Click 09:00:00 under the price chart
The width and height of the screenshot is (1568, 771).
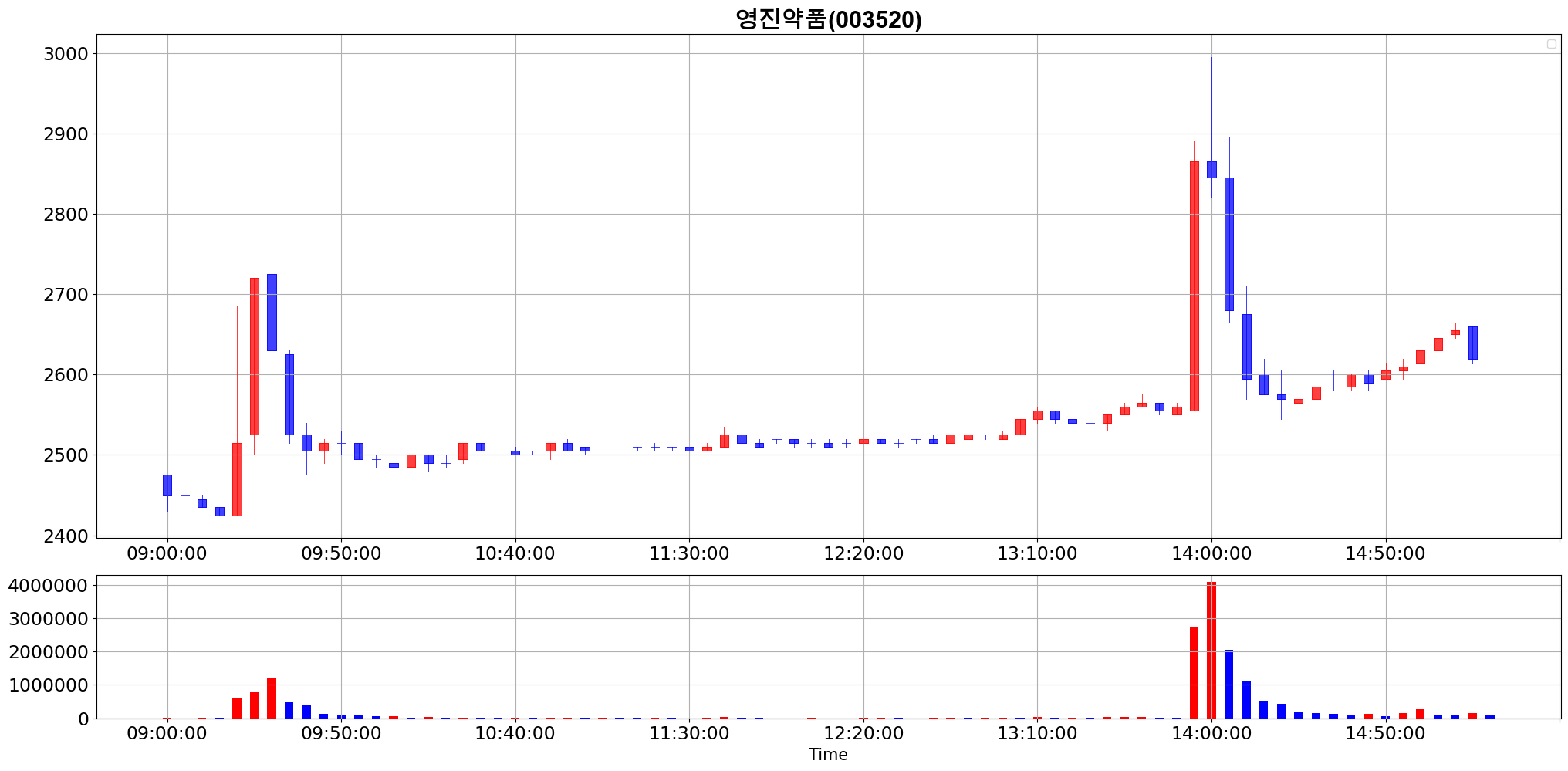tap(167, 553)
